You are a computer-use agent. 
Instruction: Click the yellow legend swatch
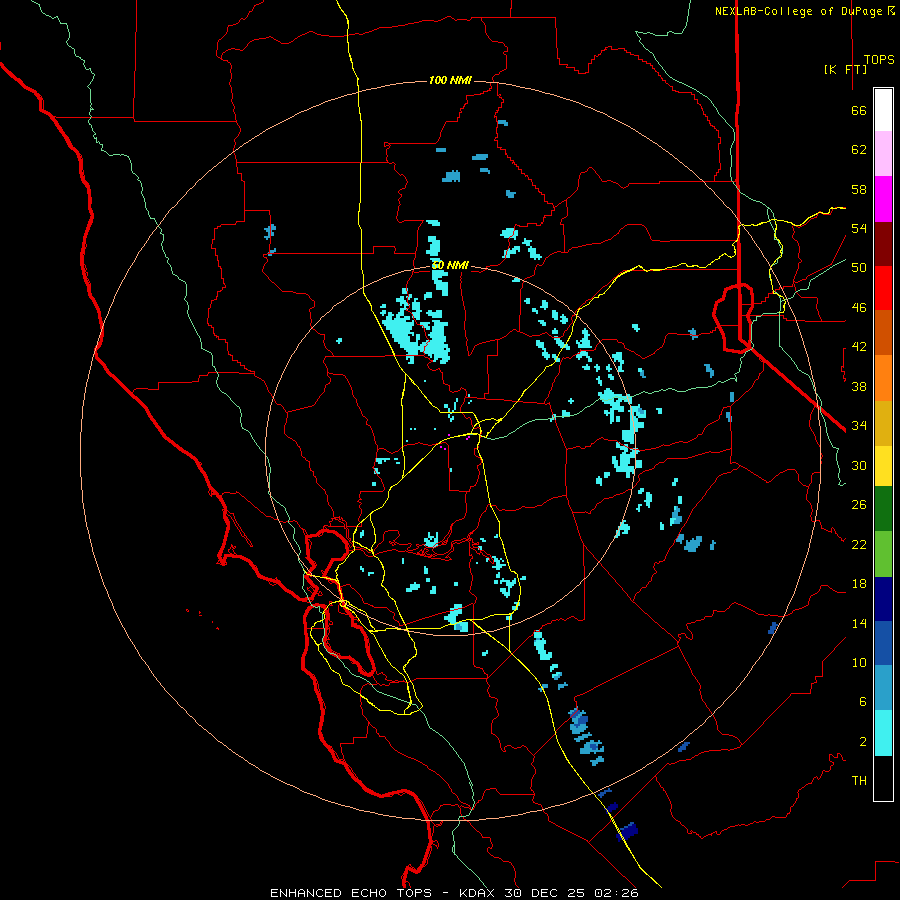click(x=883, y=465)
